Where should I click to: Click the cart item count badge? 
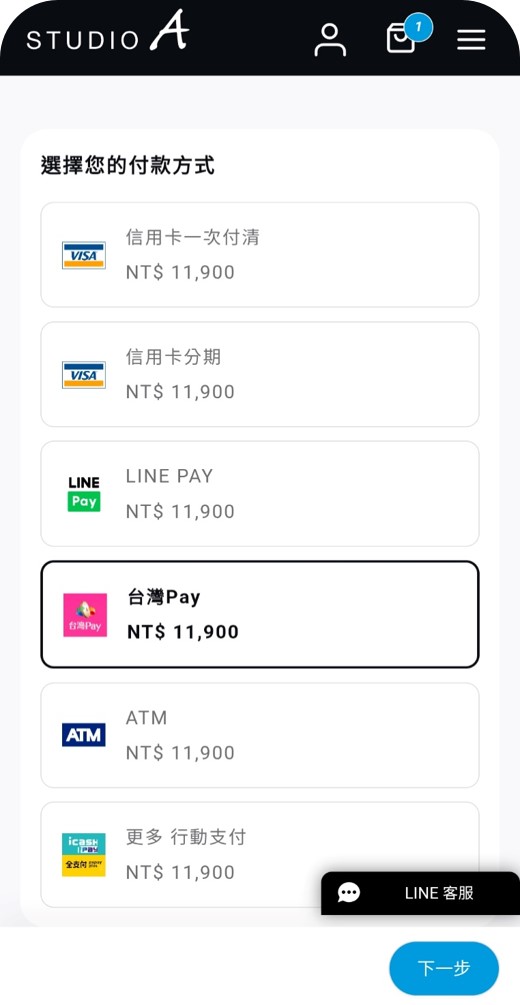[x=419, y=28]
